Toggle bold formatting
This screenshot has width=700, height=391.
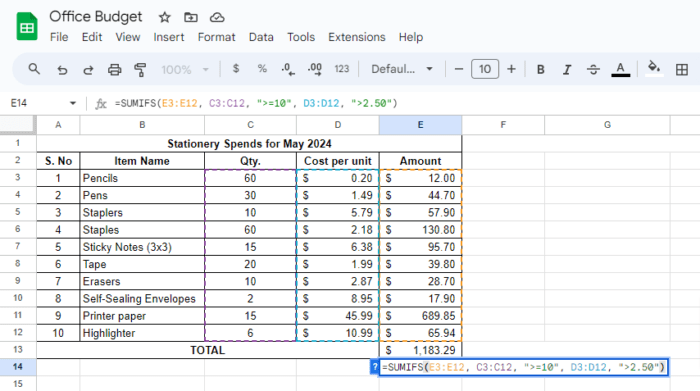540,70
